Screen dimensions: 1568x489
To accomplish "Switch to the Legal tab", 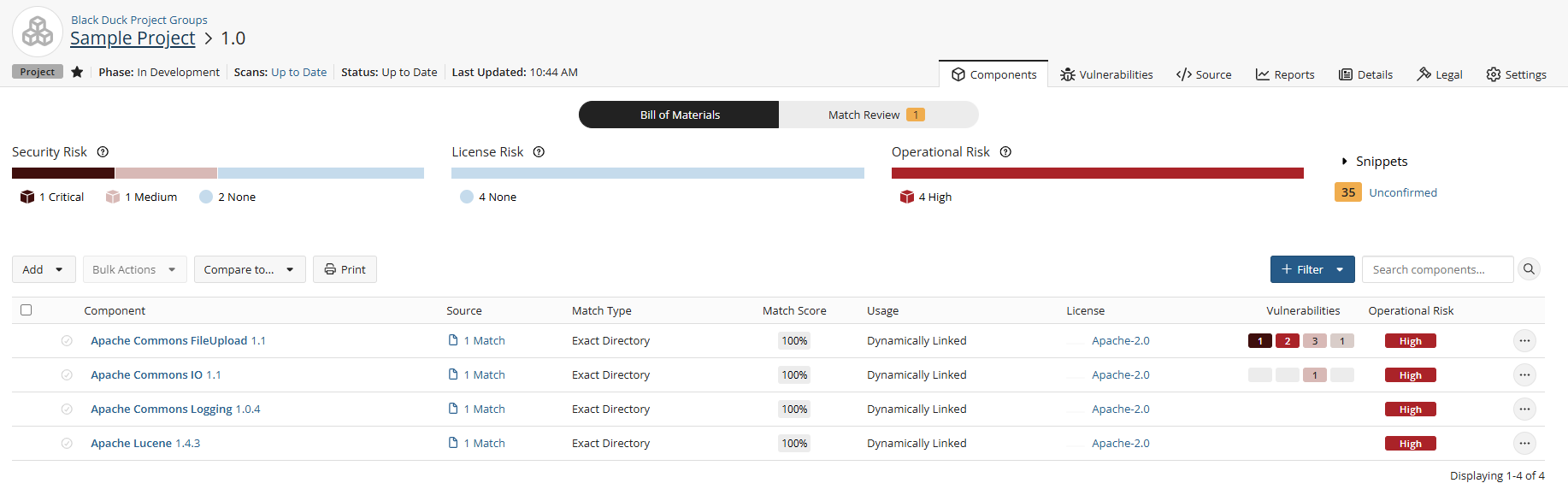I will (x=1440, y=74).
